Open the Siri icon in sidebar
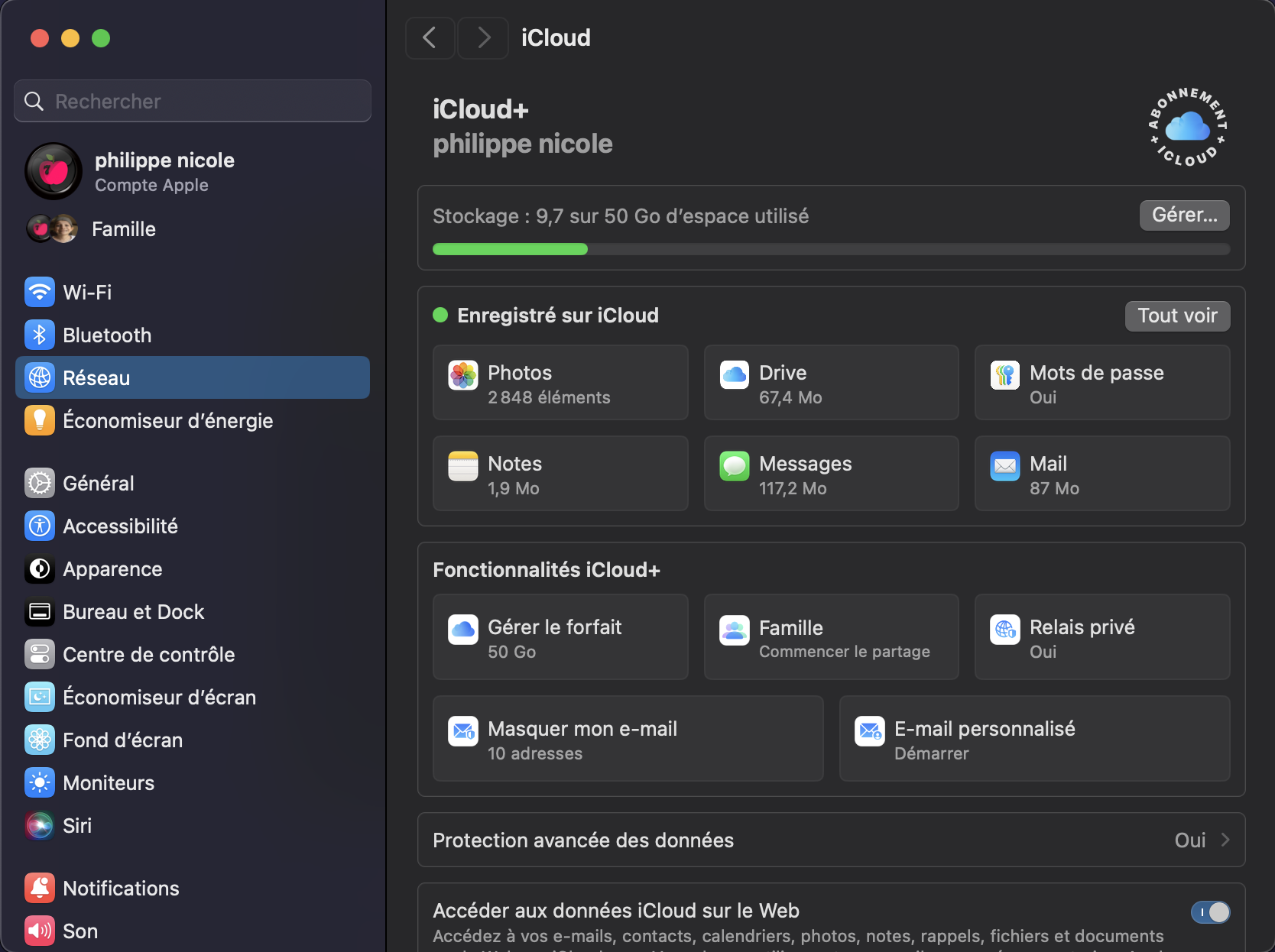 tap(40, 825)
